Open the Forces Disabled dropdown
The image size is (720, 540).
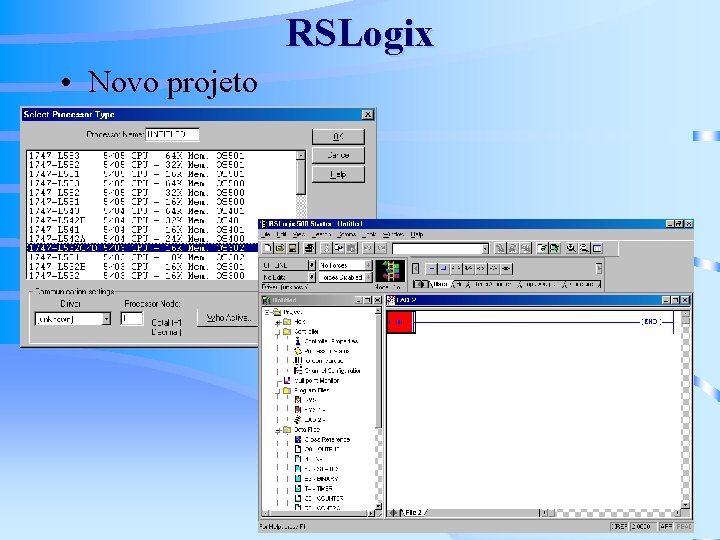[x=368, y=277]
